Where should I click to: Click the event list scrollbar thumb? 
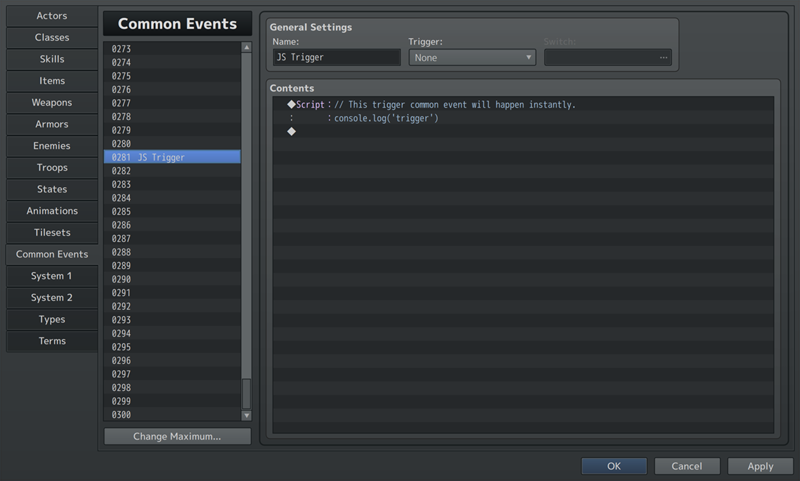coord(246,393)
